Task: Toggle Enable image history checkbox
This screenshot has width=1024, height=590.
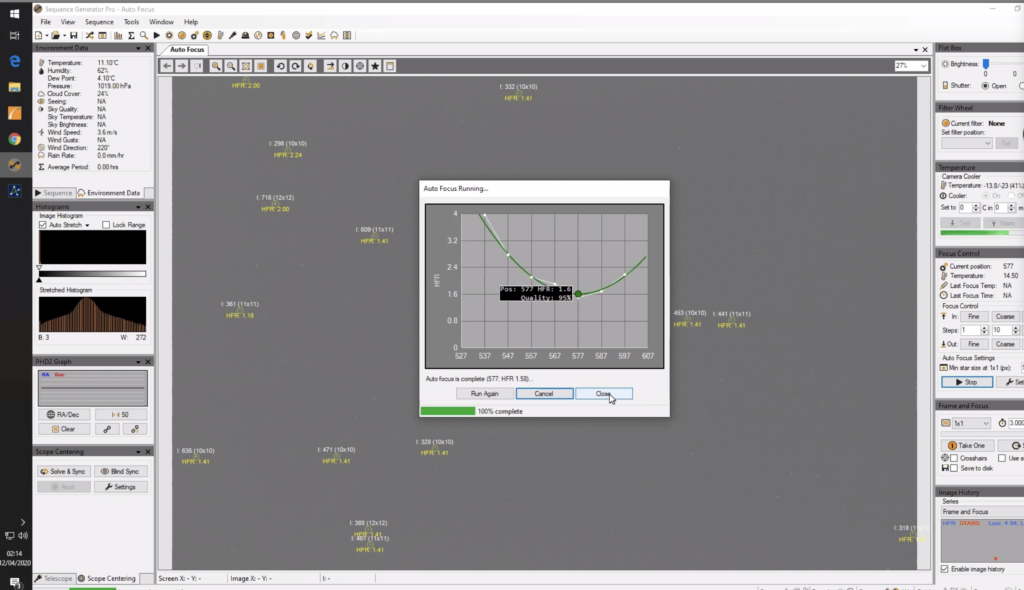Action: point(945,569)
